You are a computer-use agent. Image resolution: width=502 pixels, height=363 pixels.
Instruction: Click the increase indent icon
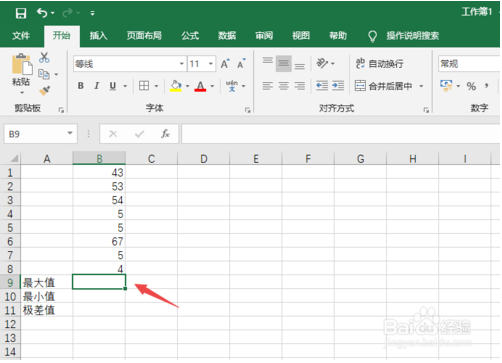pyautogui.click(x=338, y=86)
